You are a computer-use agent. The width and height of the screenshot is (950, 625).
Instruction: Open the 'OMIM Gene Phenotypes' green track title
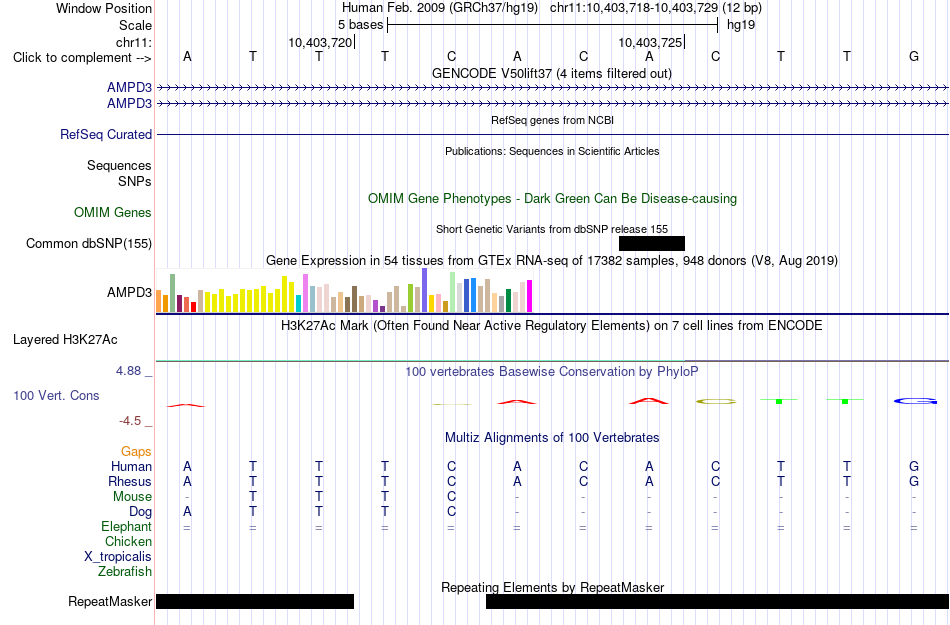[x=552, y=199]
